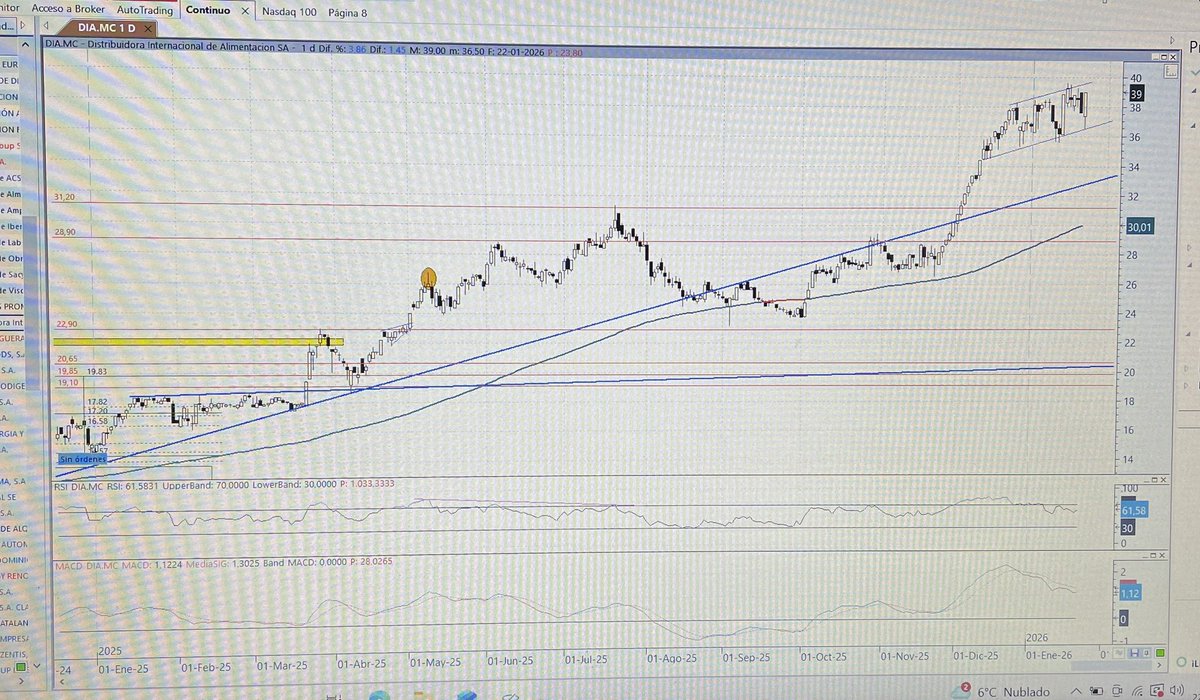This screenshot has height=700, width=1200.
Task: Open the weather widget showing 6°C Nublado
Action: (1000, 691)
